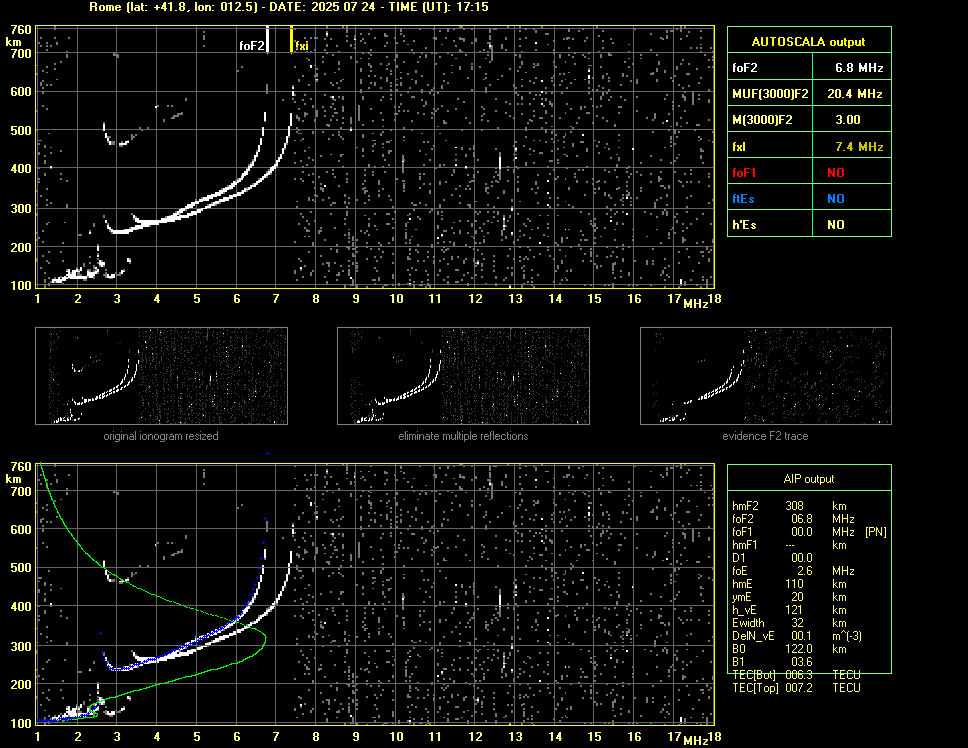Click the red NO value beside foF1
The width and height of the screenshot is (968, 748).
pos(836,173)
